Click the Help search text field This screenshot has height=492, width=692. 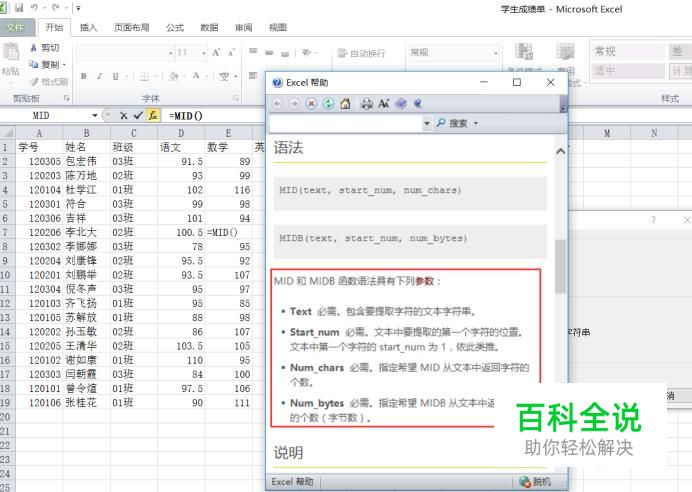pyautogui.click(x=346, y=123)
